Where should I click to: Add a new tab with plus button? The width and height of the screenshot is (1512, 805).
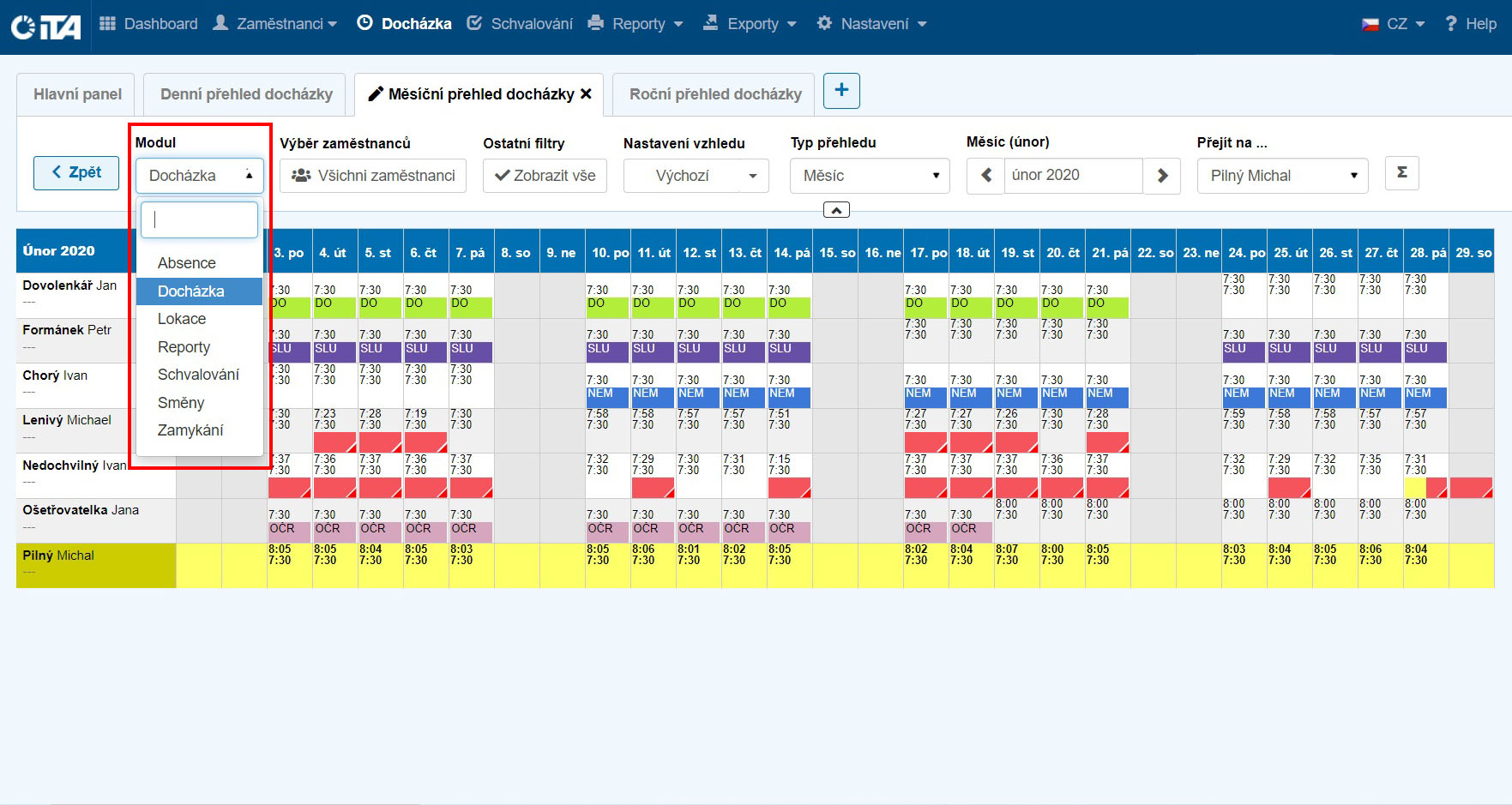click(841, 91)
